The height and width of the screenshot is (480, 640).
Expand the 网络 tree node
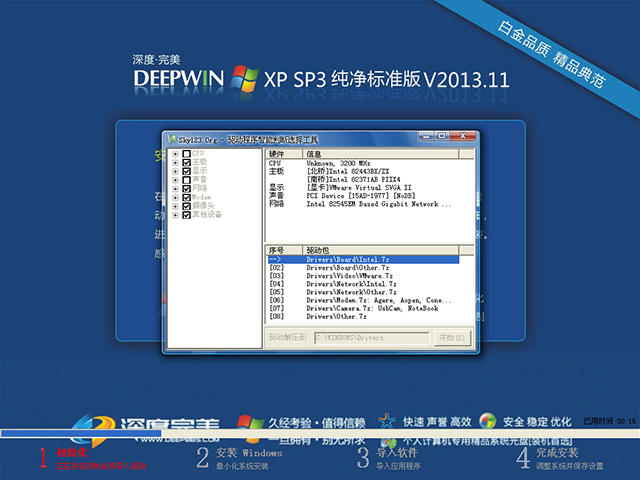[175, 189]
